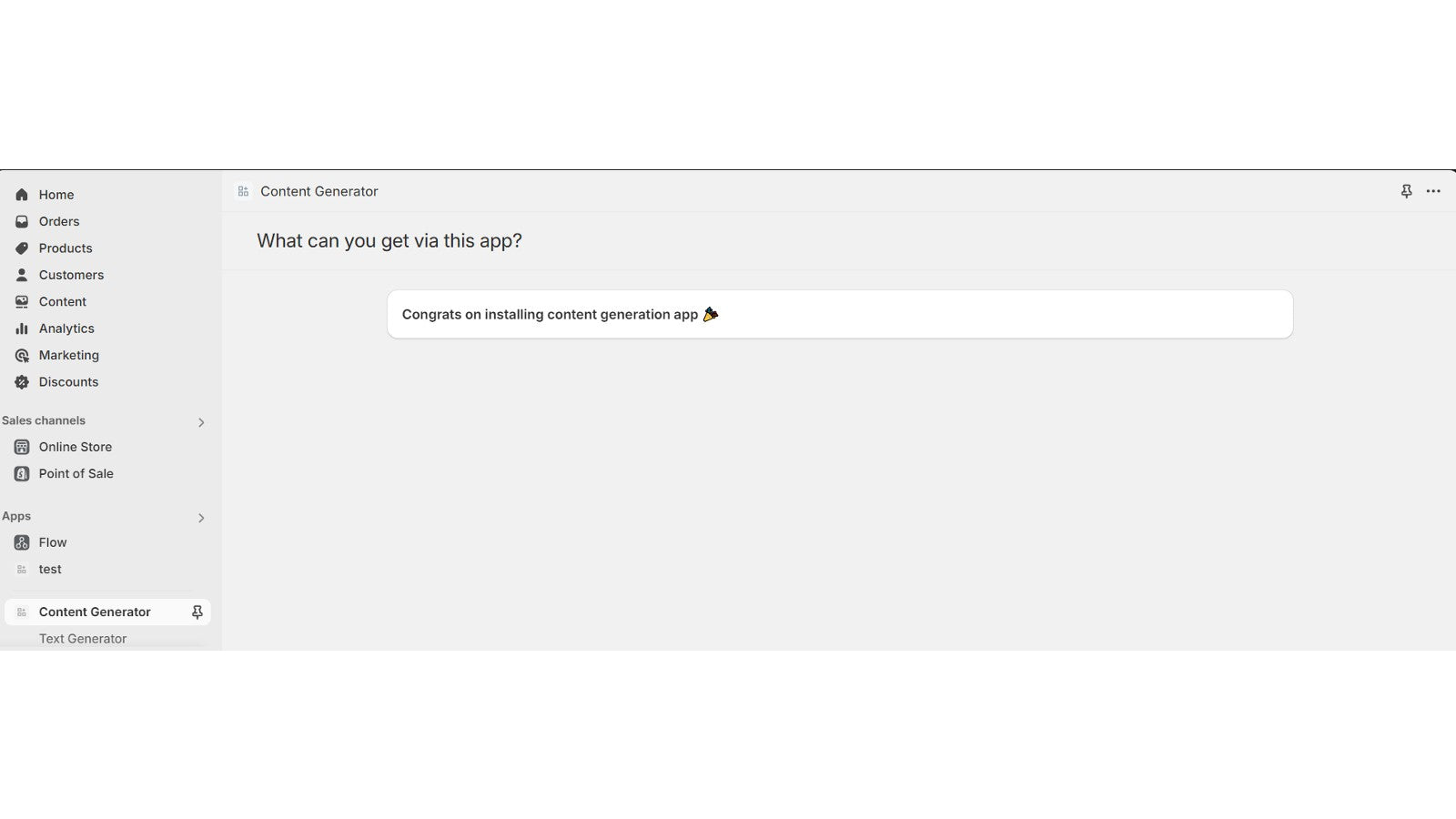
Task: Click the Online Store storefront icon
Action: 21,447
